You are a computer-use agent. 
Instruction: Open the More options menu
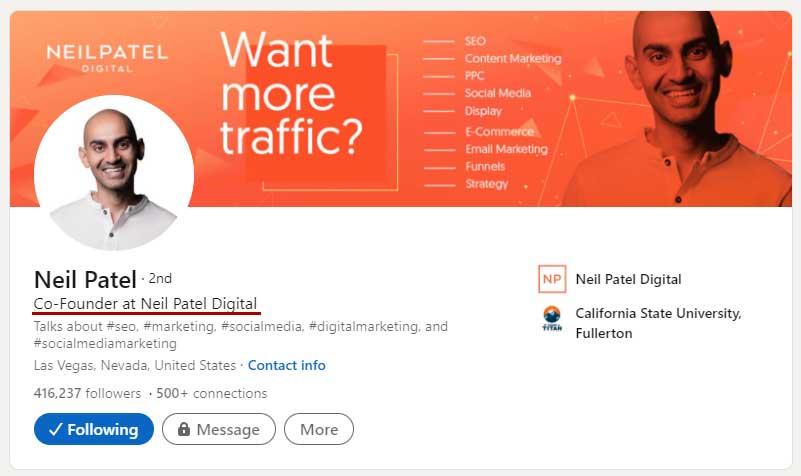pos(319,430)
